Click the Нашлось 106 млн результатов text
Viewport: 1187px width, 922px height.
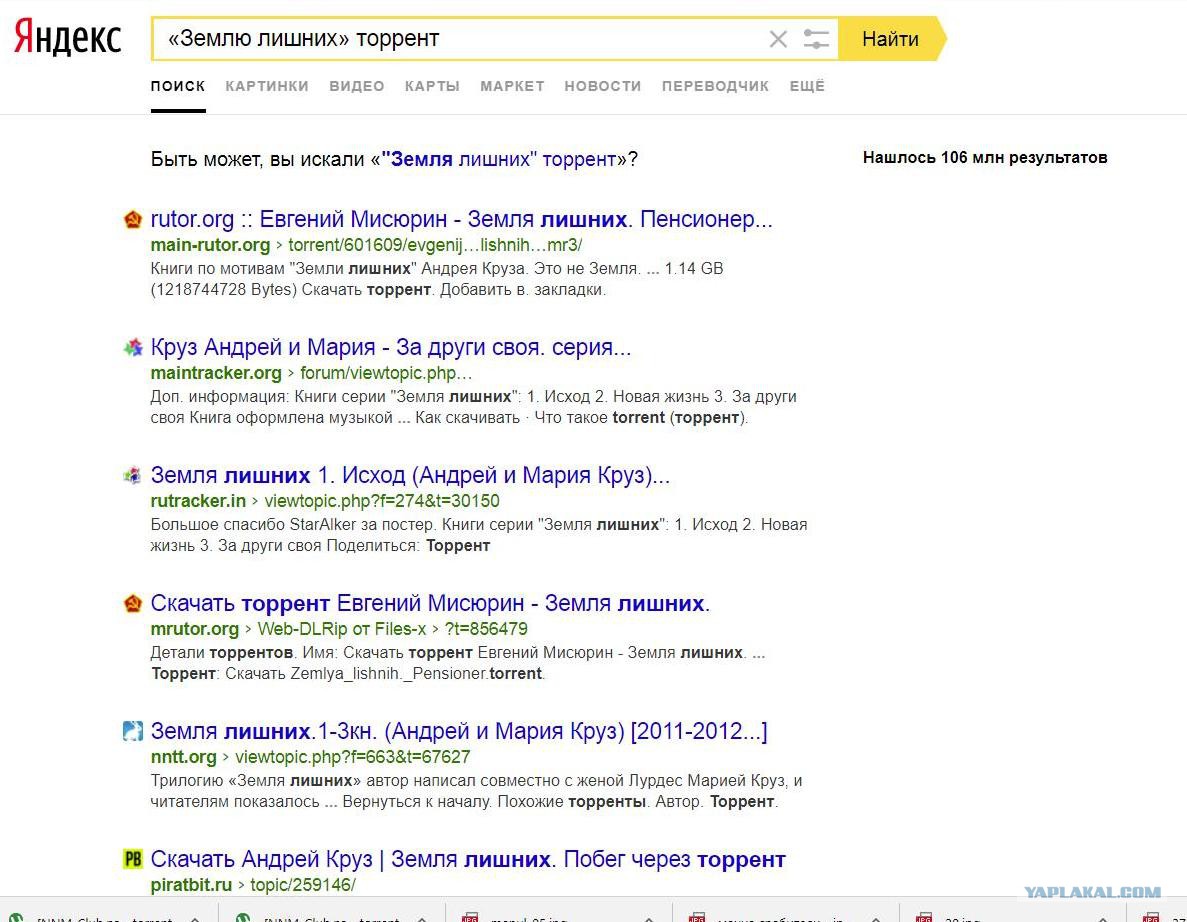tap(985, 157)
